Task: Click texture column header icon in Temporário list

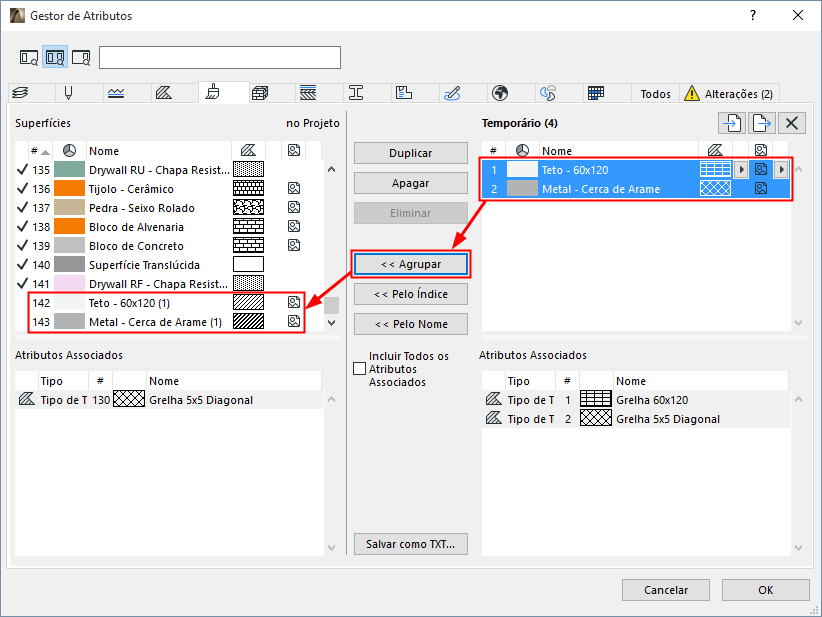Action: click(x=761, y=151)
